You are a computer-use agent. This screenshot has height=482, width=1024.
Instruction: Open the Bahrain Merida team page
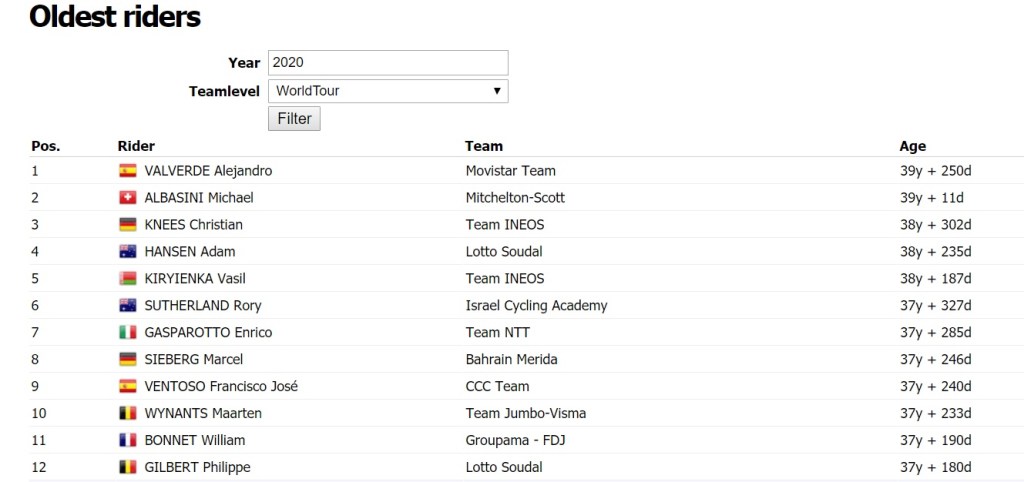[511, 360]
